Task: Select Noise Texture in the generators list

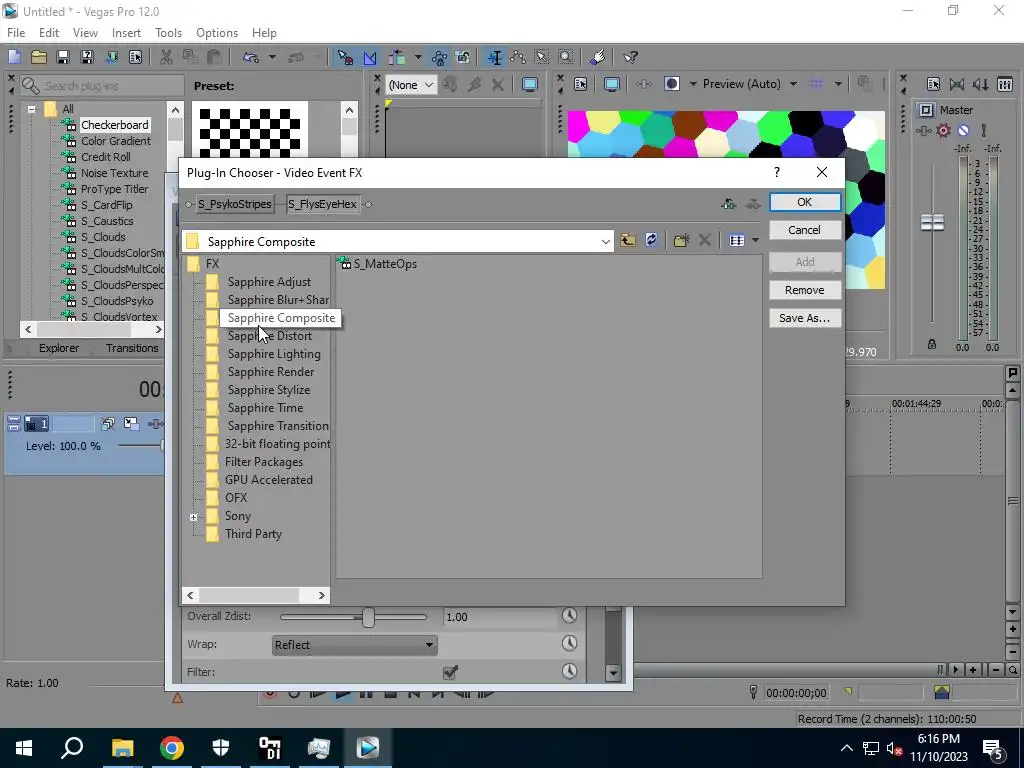Action: pos(114,173)
